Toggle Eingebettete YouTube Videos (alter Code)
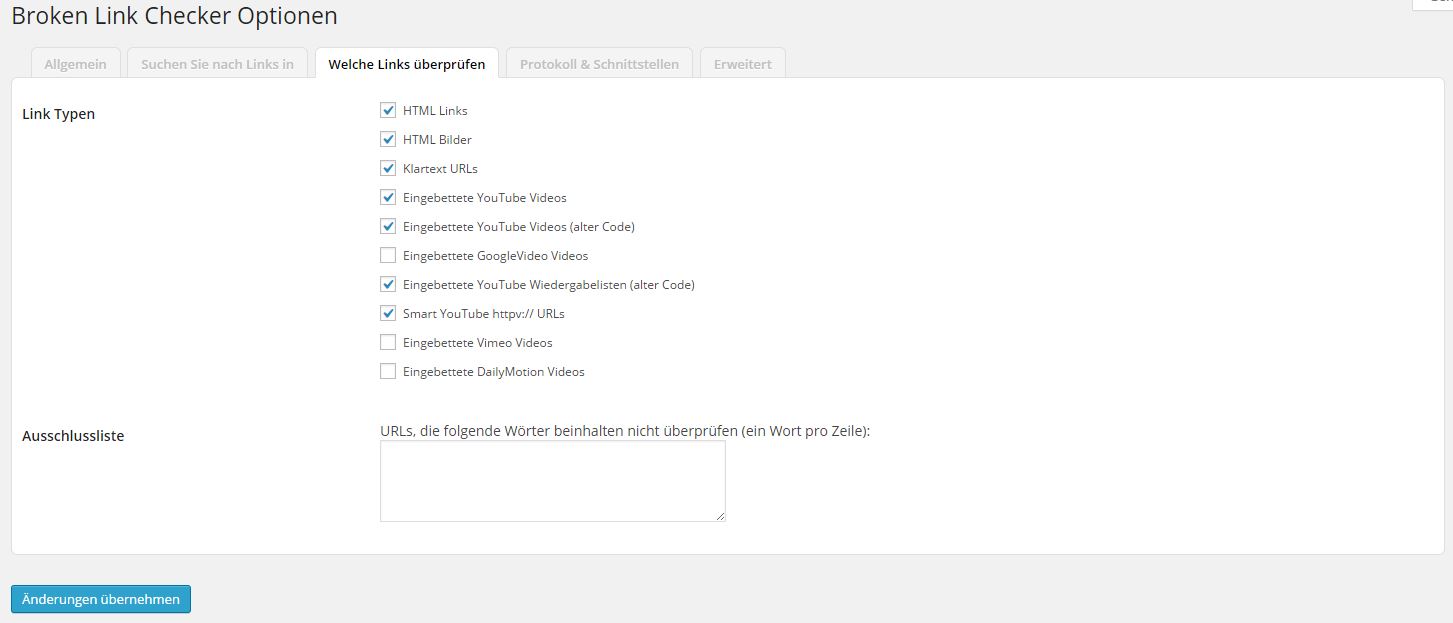Image resolution: width=1453 pixels, height=623 pixels. [388, 226]
